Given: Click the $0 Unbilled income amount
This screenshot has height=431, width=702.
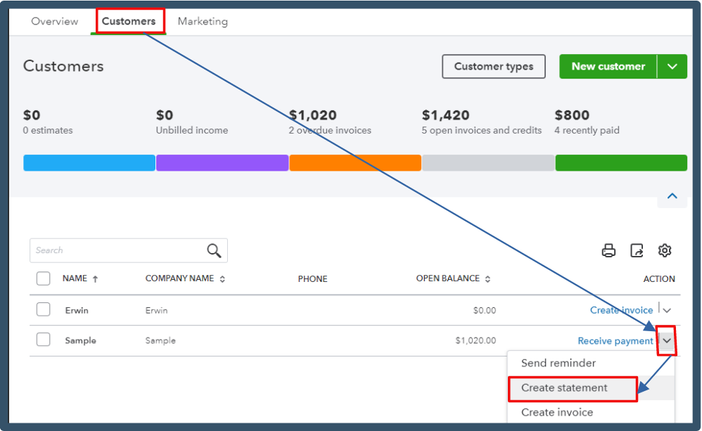Looking at the screenshot, I should pyautogui.click(x=164, y=115).
